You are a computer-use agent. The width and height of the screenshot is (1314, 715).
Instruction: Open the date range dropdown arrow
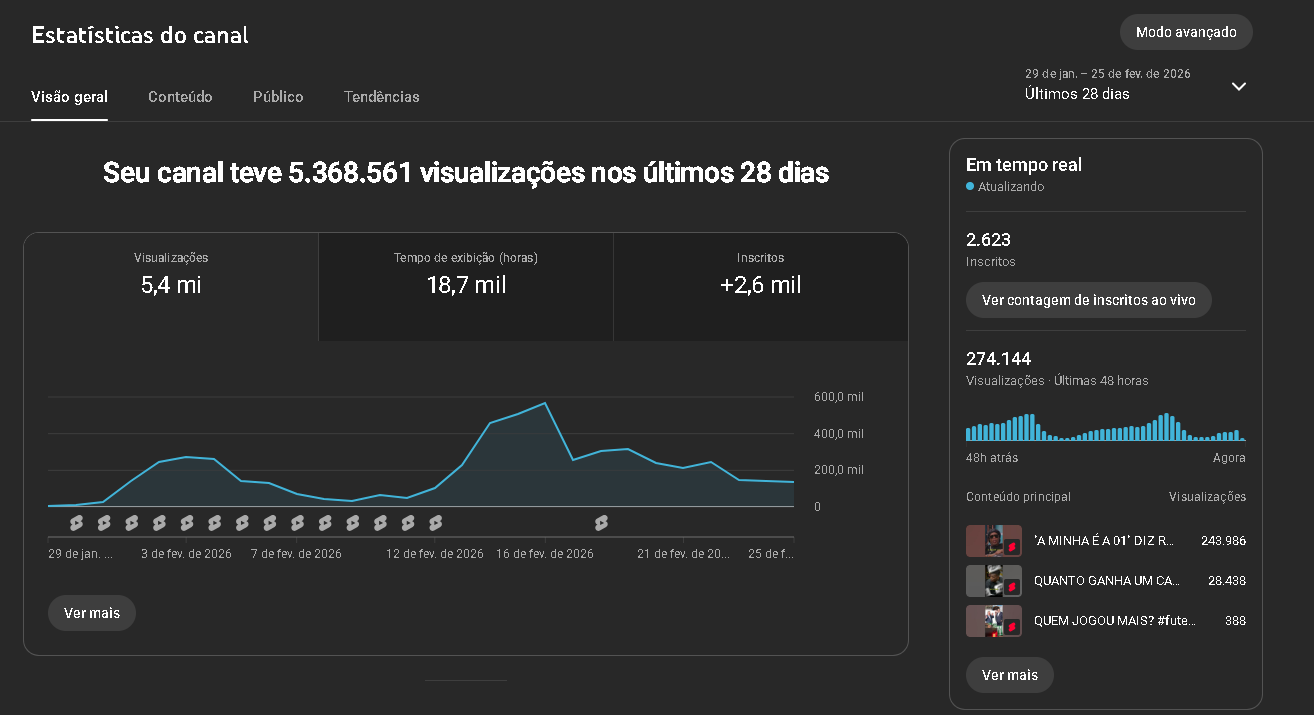(1239, 86)
